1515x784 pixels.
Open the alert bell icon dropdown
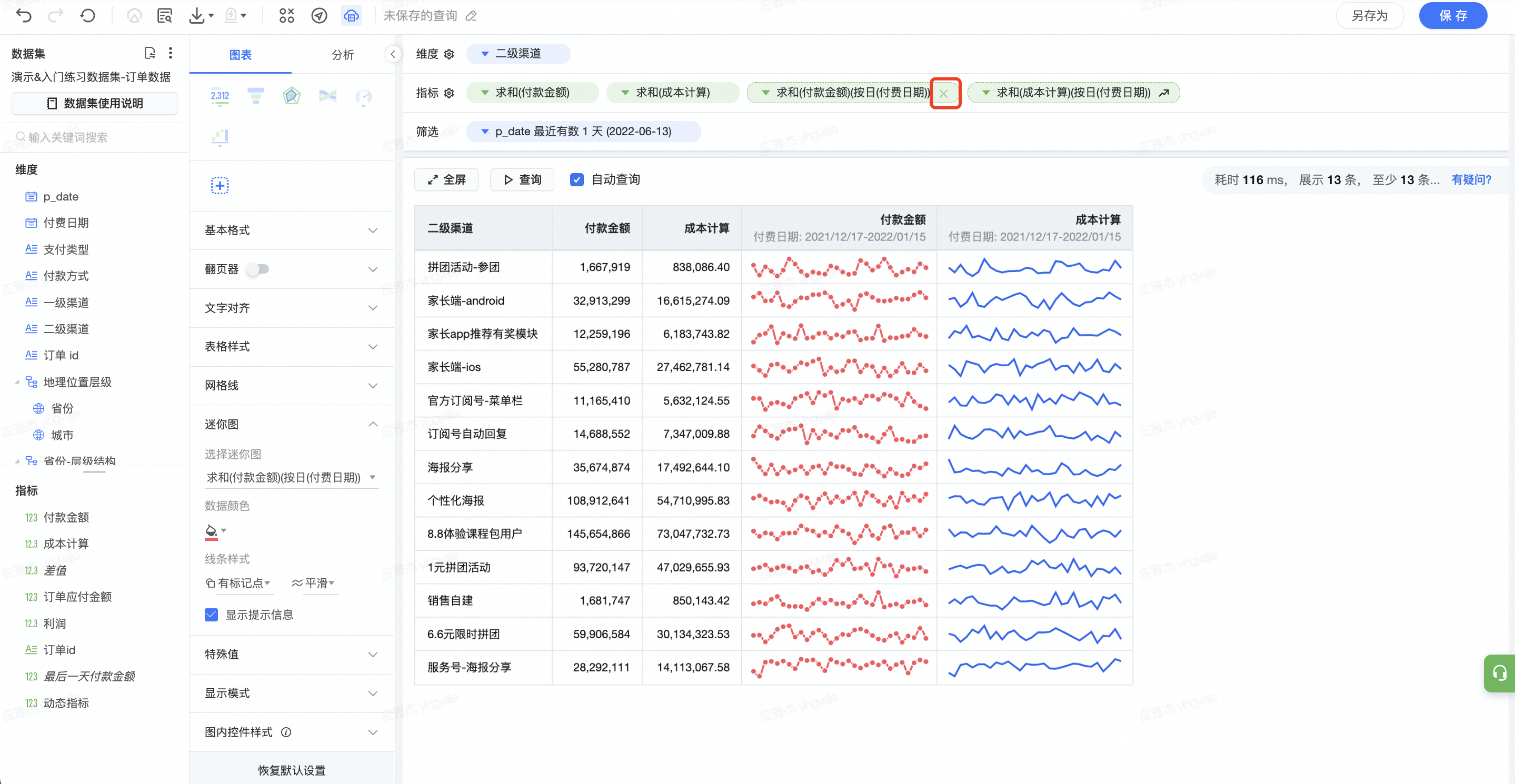pyautogui.click(x=236, y=16)
